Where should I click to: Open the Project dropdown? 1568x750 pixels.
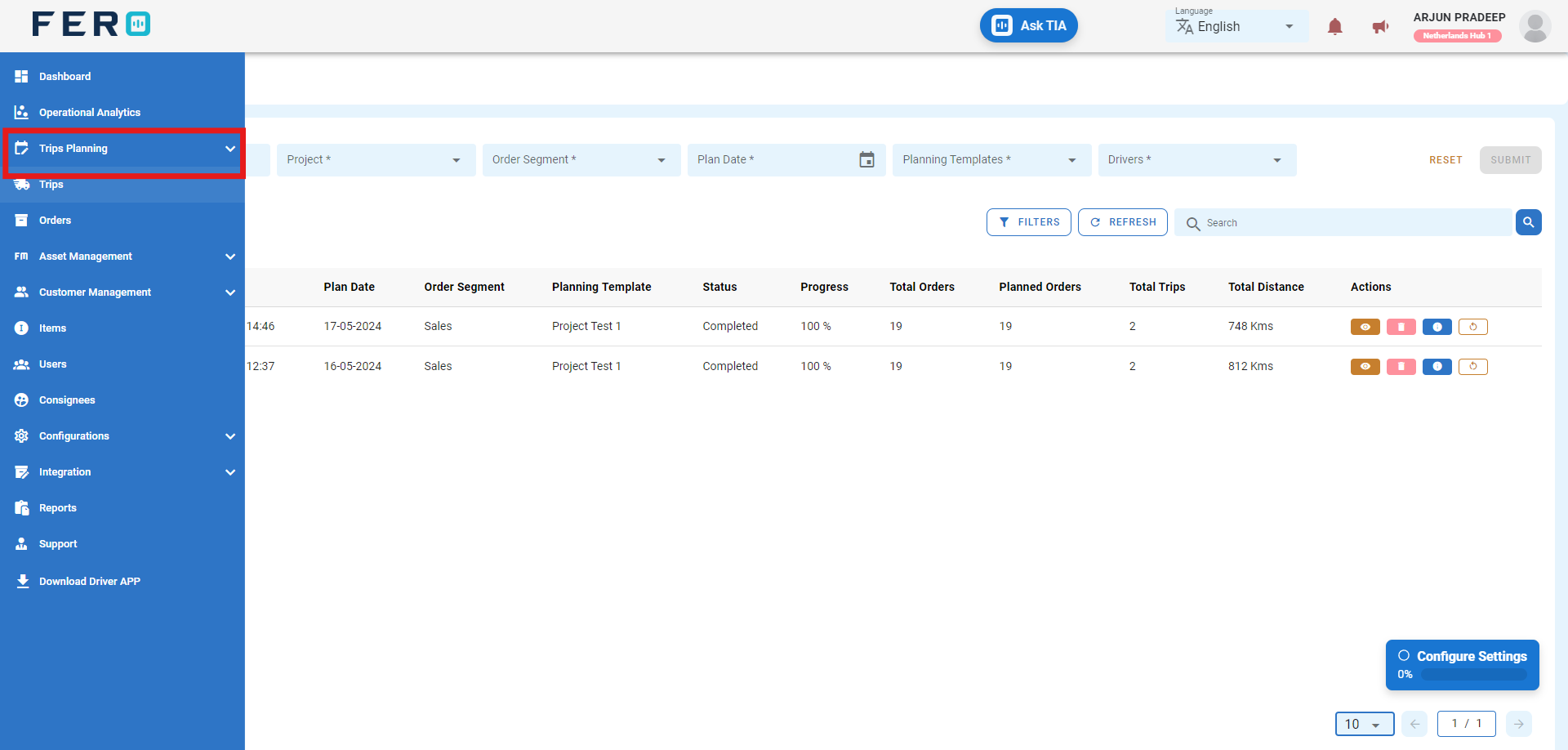tap(376, 160)
